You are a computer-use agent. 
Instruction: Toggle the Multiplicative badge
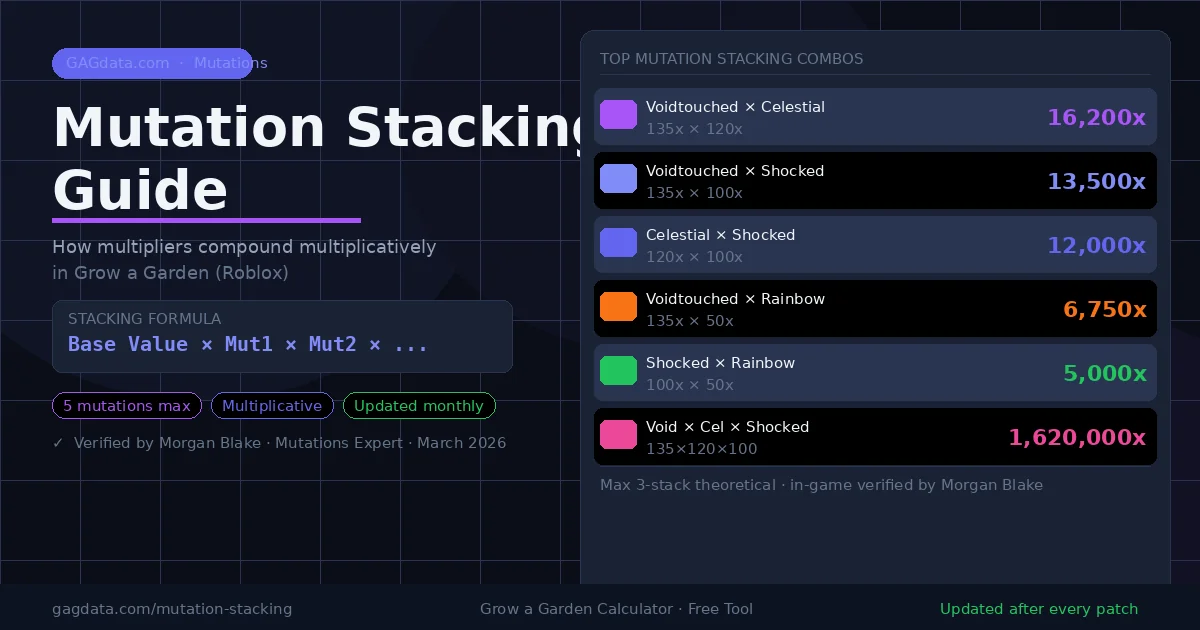click(272, 405)
